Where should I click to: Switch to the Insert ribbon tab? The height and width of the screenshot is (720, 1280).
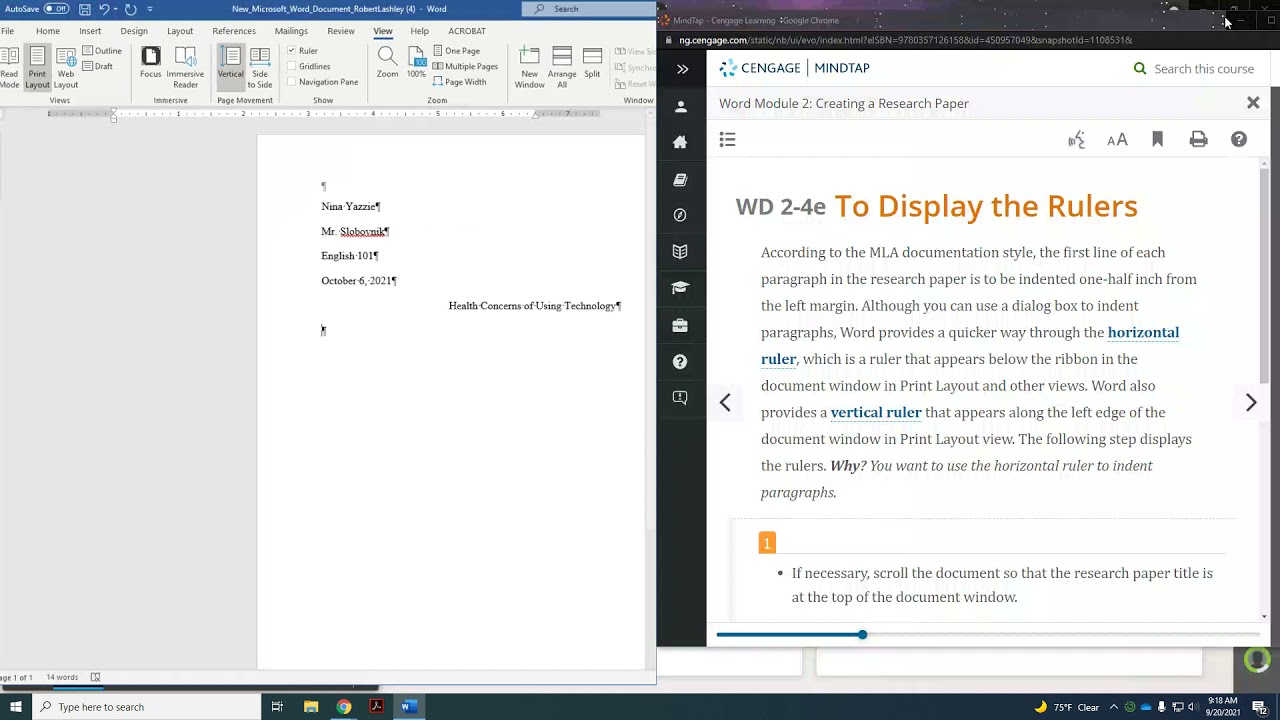[90, 31]
